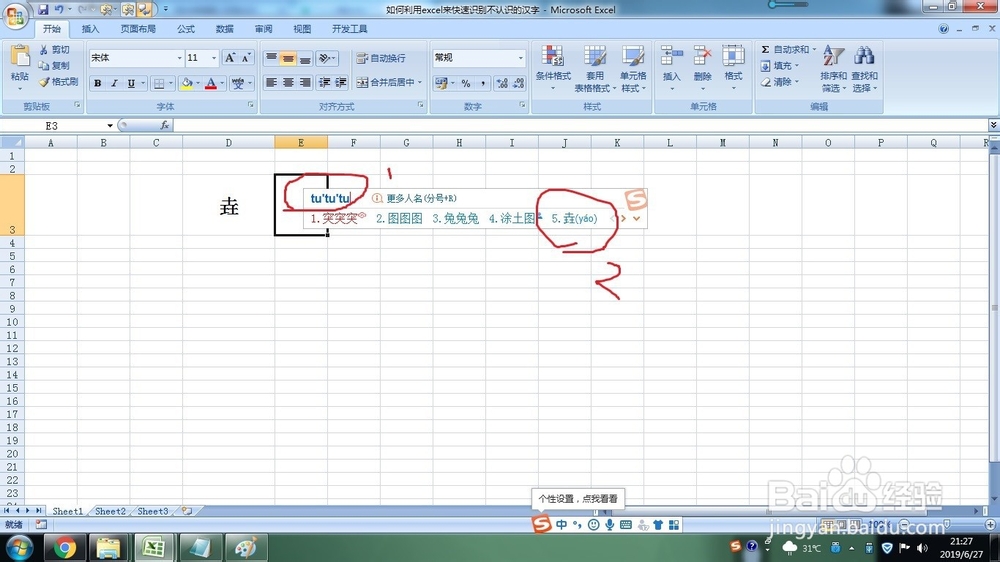Apply the yellow fill color bucket
The width and height of the screenshot is (1000, 562).
(187, 83)
